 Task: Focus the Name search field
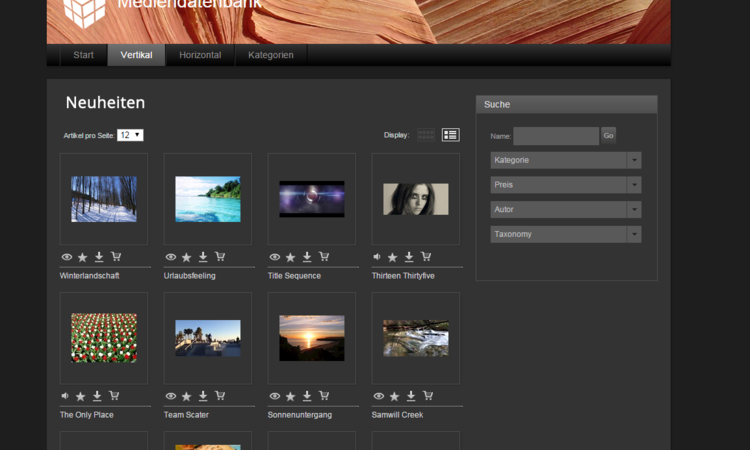[x=556, y=136]
